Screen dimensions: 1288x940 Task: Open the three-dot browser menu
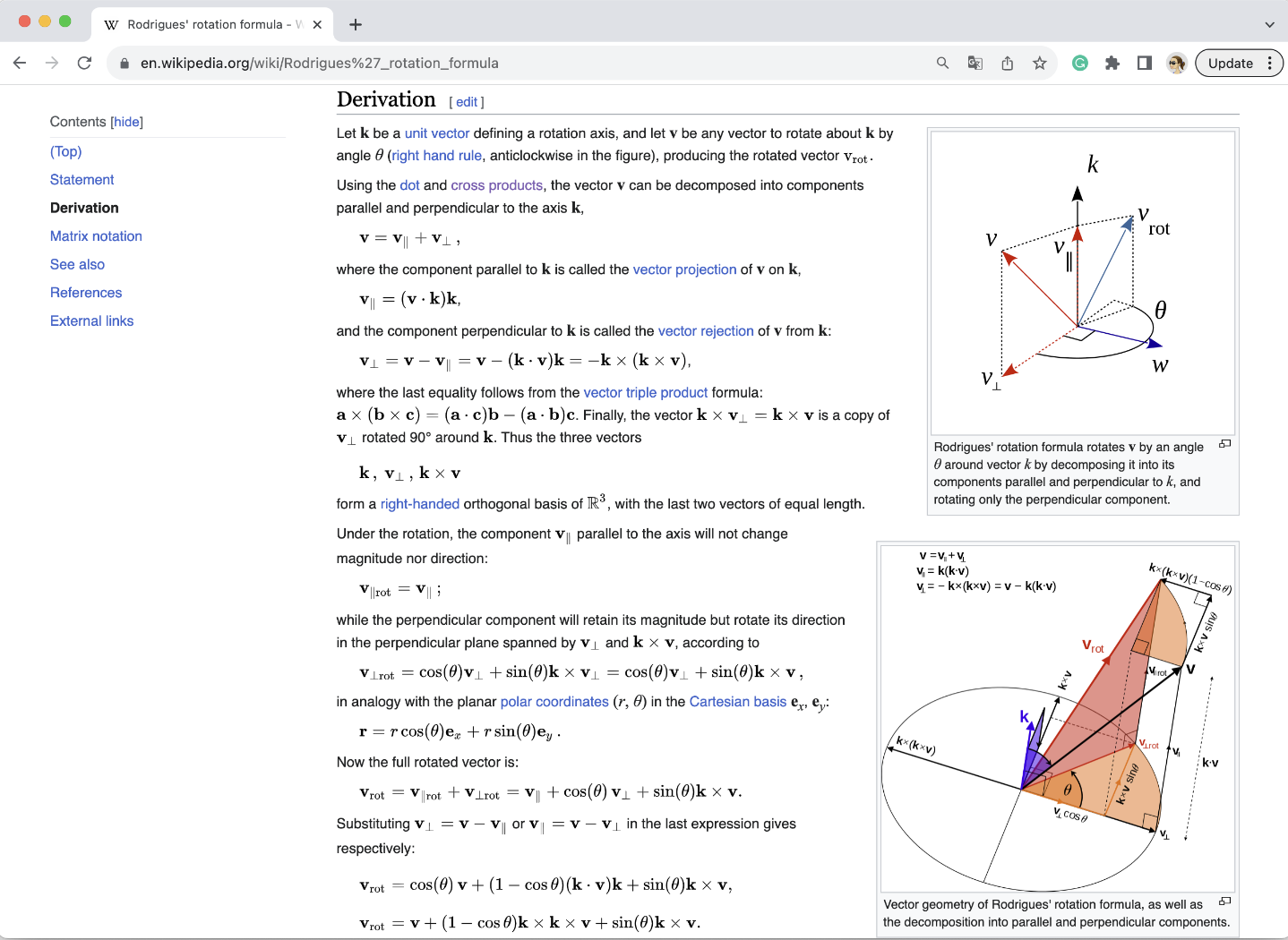coord(1270,63)
